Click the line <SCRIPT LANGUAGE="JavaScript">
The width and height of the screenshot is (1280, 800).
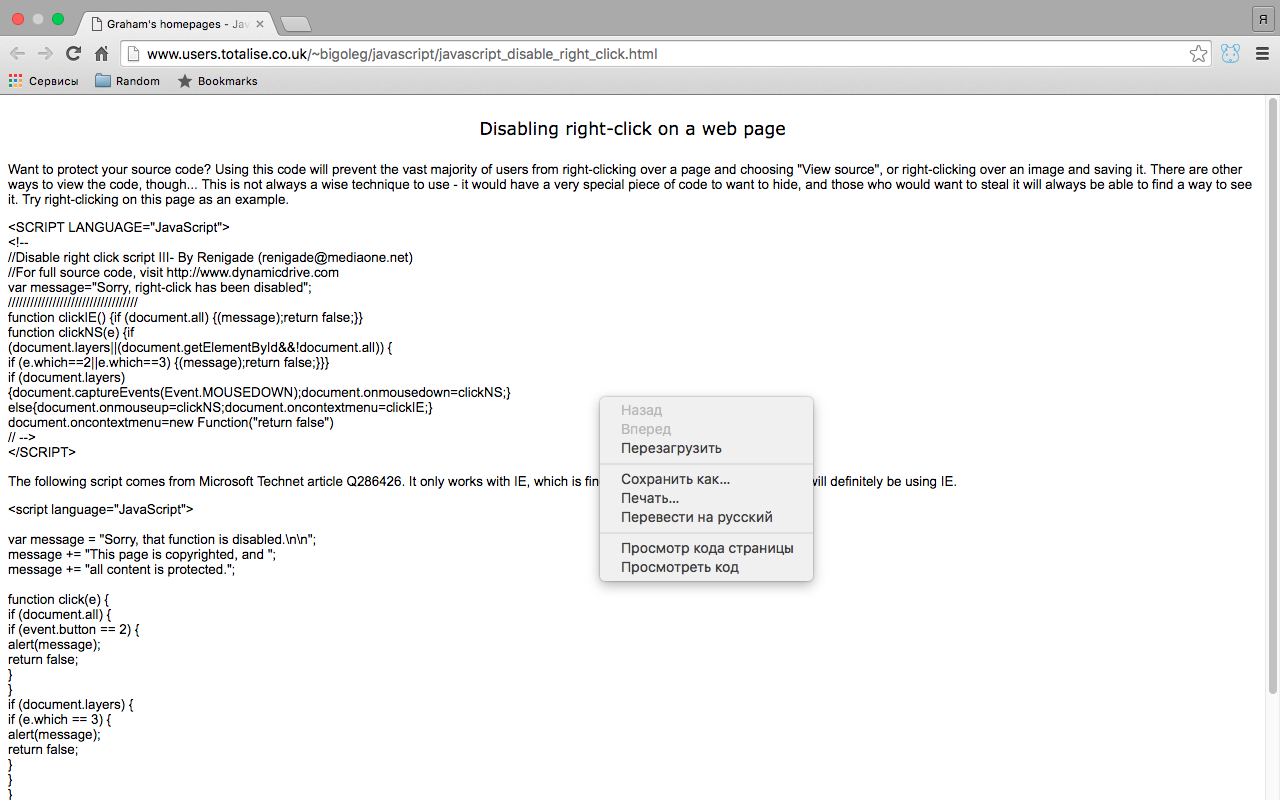119,227
